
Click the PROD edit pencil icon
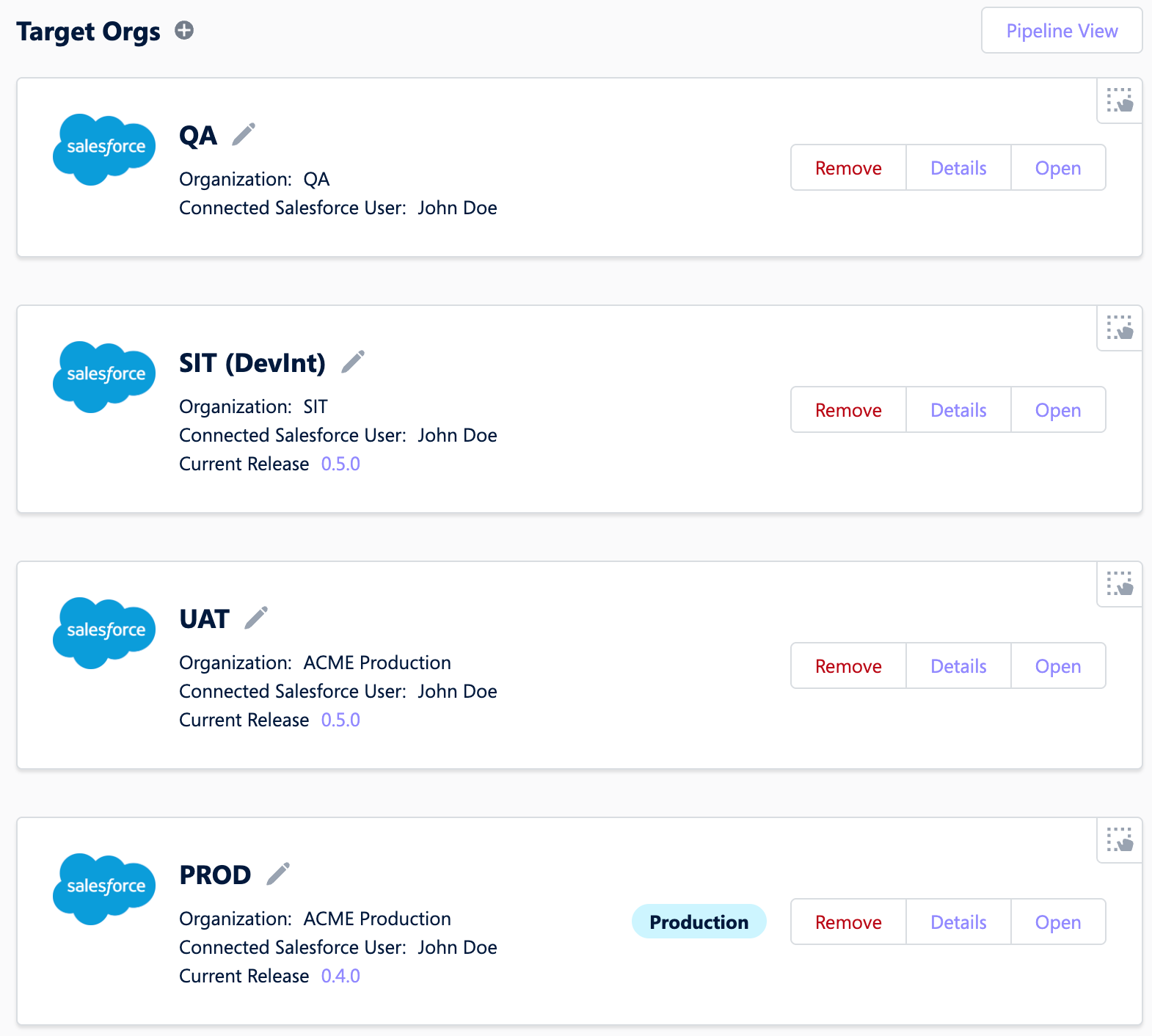click(278, 875)
